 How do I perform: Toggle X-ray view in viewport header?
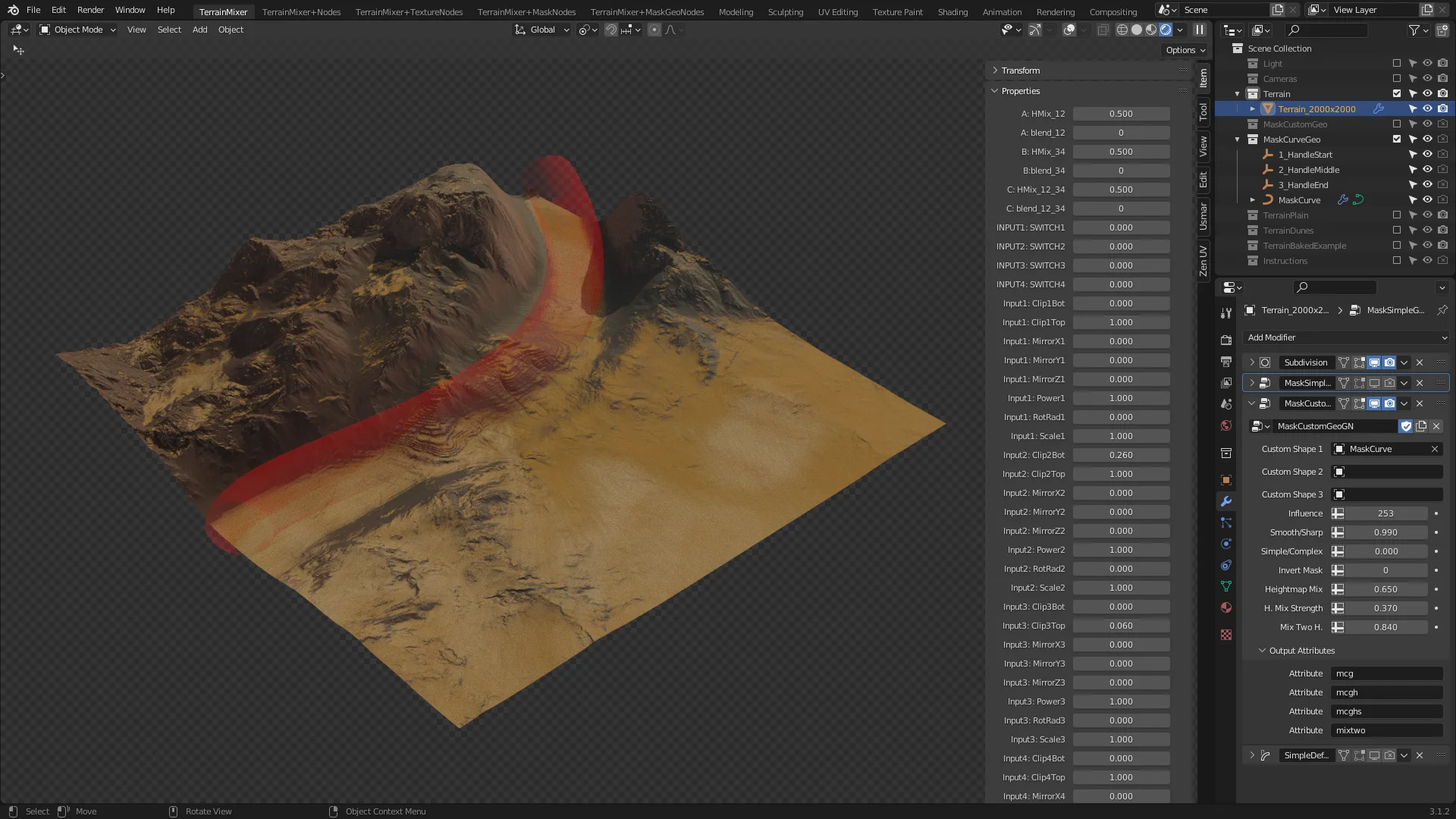(1103, 30)
